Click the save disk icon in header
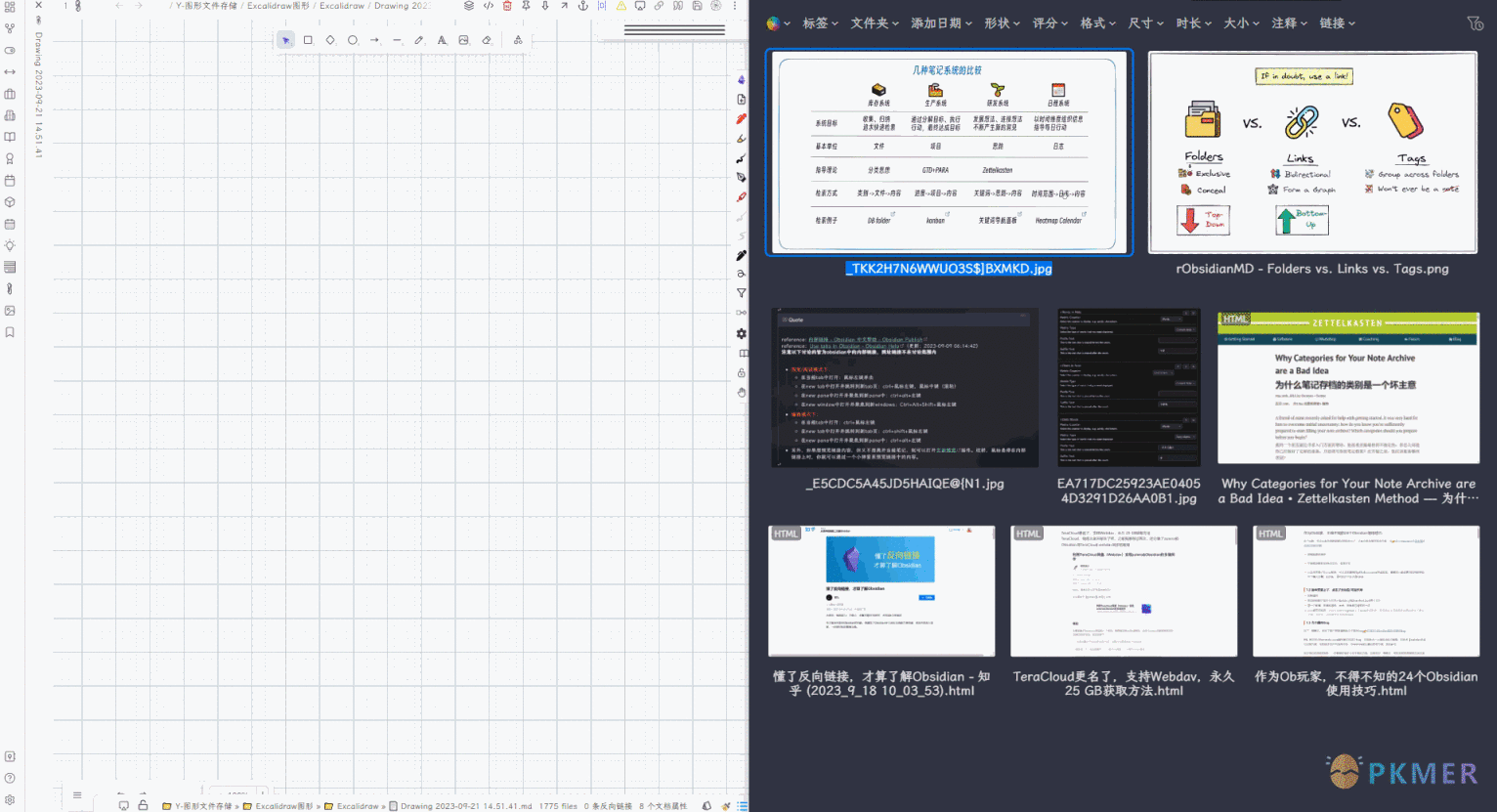Screen dimensions: 1497x812 click(x=697, y=6)
